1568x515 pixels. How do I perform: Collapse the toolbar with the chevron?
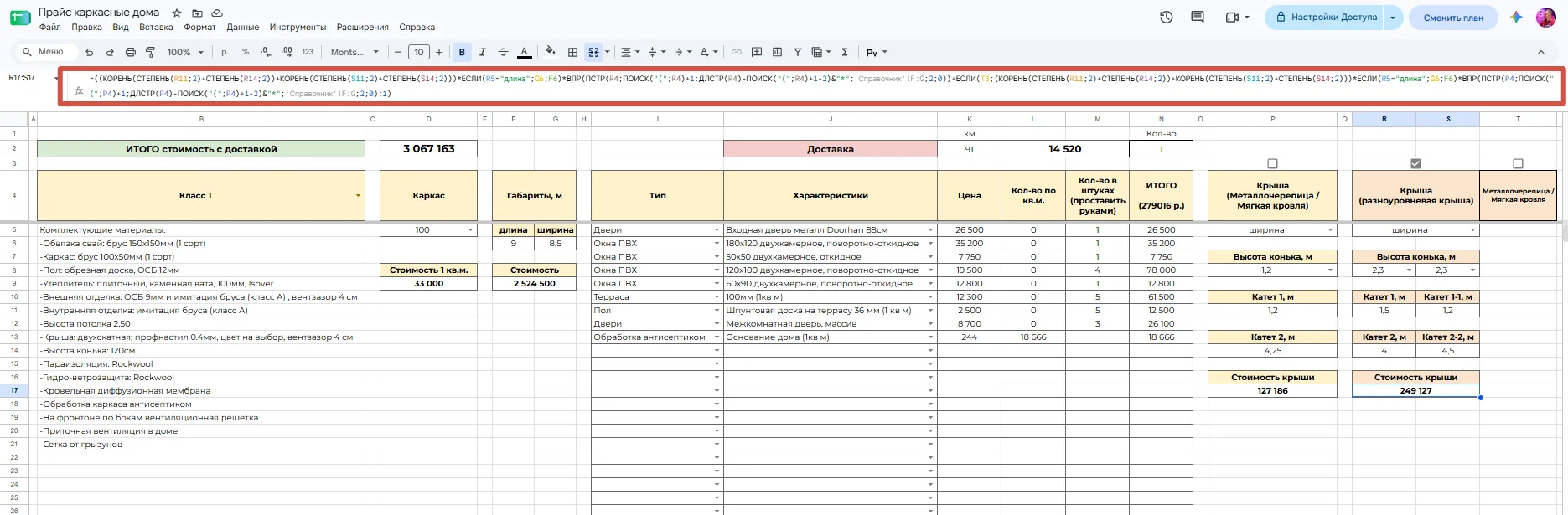pyautogui.click(x=1540, y=52)
